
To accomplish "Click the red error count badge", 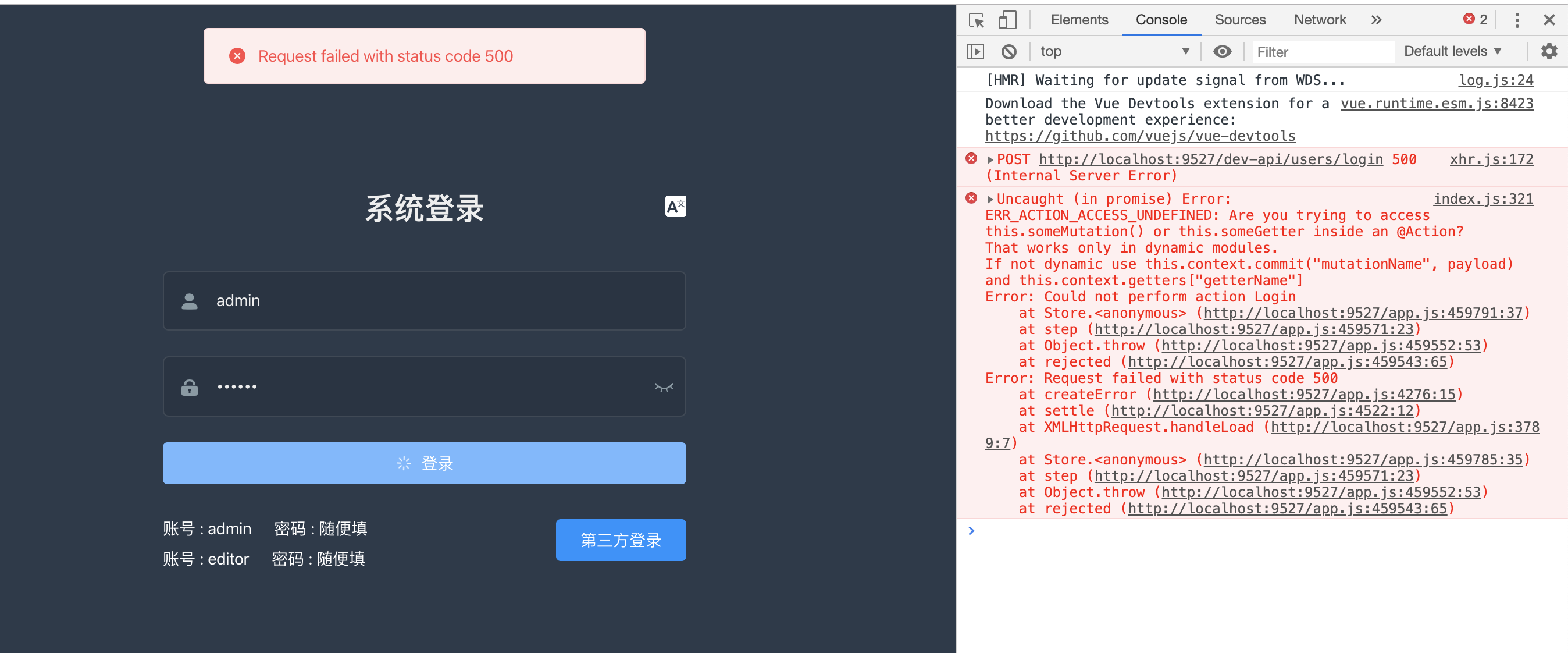I will 1475,19.
